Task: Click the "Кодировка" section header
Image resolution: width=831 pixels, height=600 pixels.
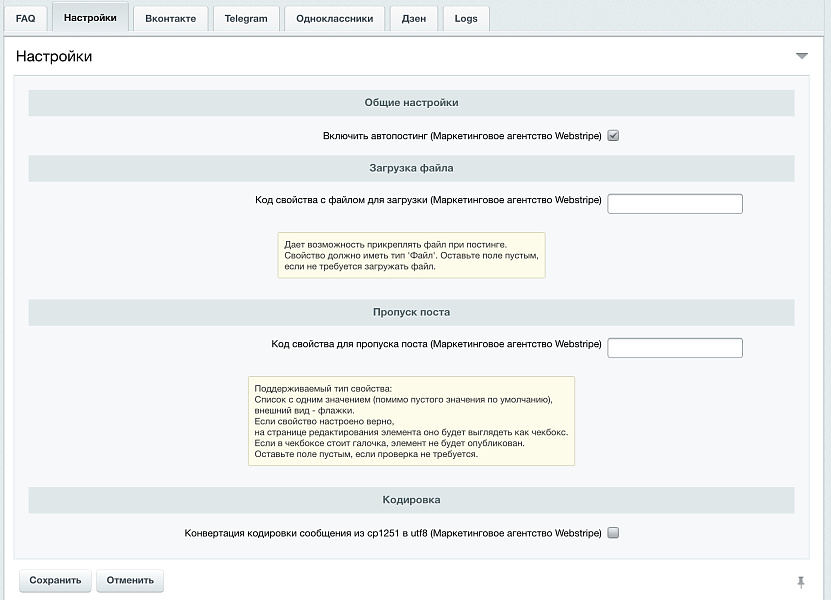Action: tap(413, 499)
